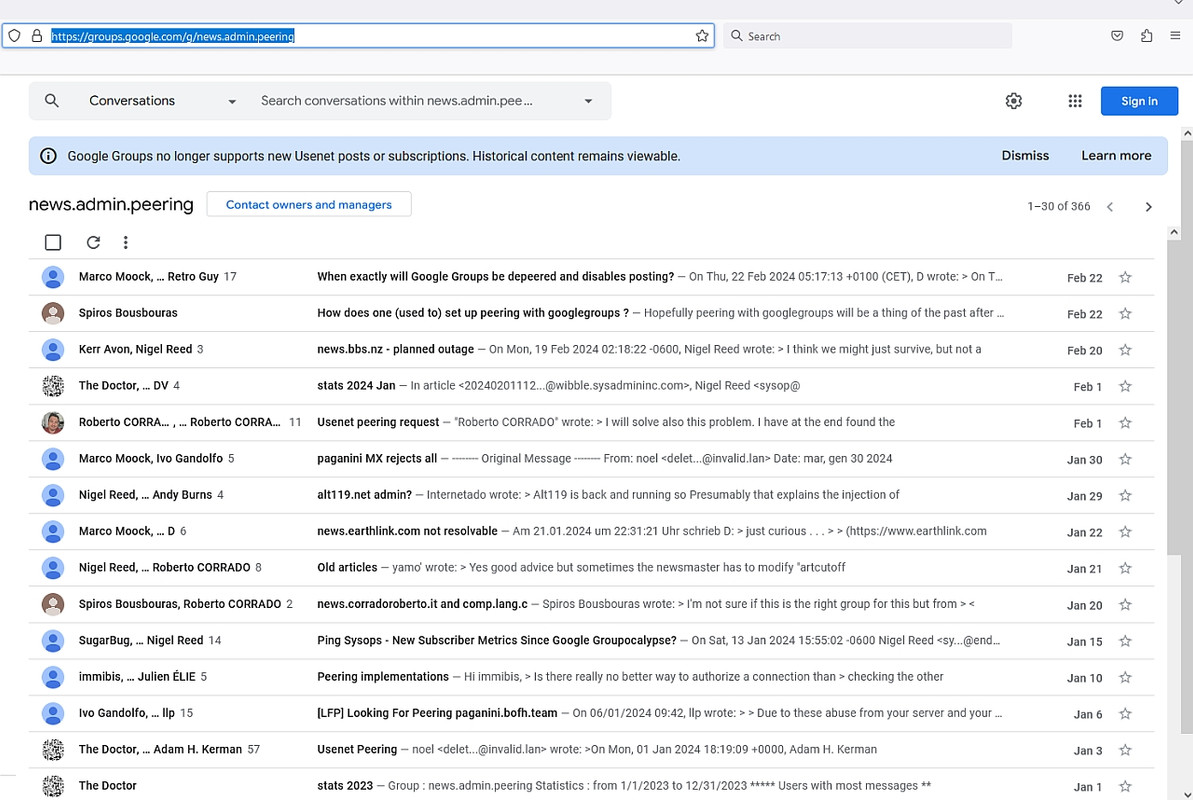Click the conversation list vertical scrollbar

(1174, 396)
